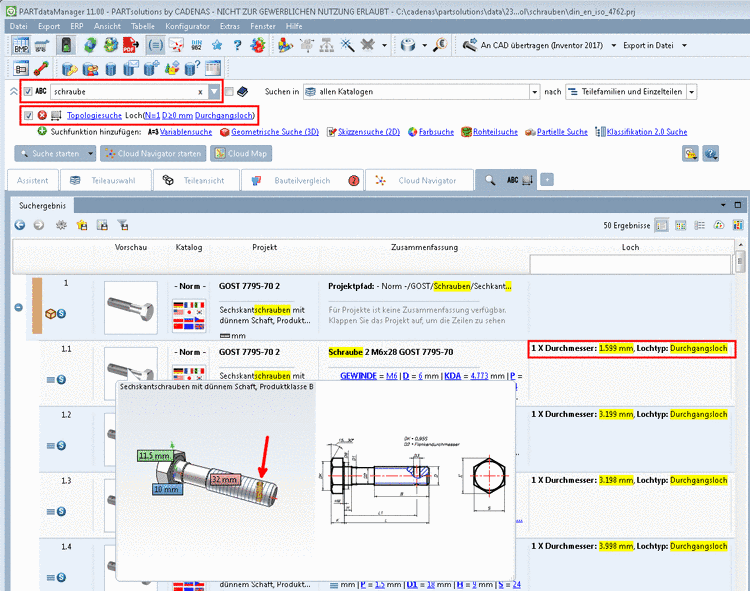Click the Suche starten button
Viewport: 750px width, 591px height.
pos(50,153)
